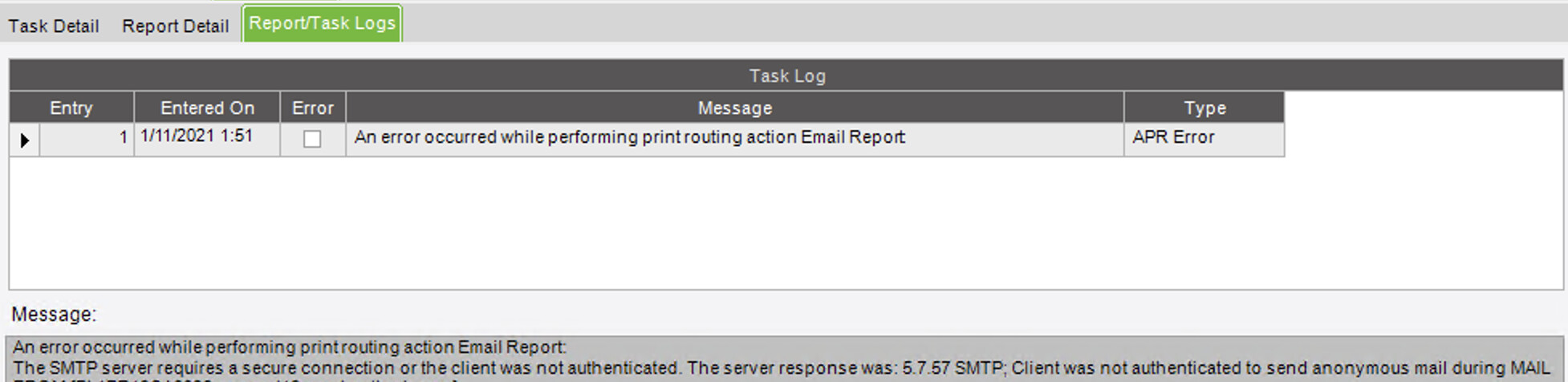Click the row selector arrow for entry 1
This screenshot has width=1568, height=382.
tap(25, 140)
